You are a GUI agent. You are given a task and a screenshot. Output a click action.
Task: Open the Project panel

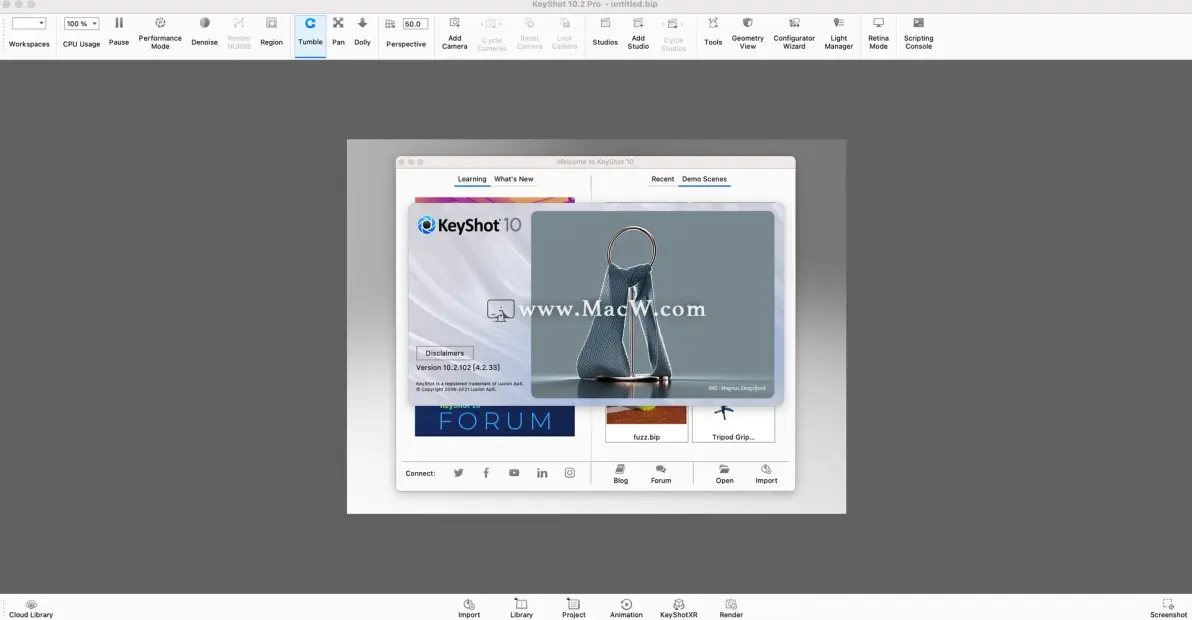click(574, 609)
